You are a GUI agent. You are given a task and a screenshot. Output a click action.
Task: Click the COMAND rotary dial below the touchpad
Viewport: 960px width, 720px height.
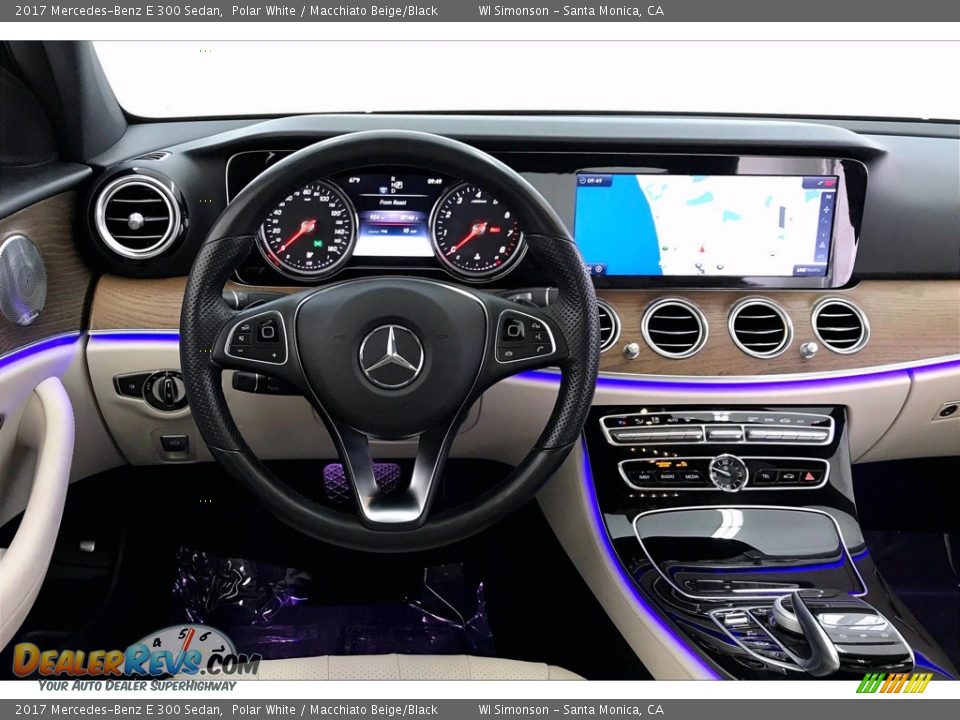[x=786, y=615]
